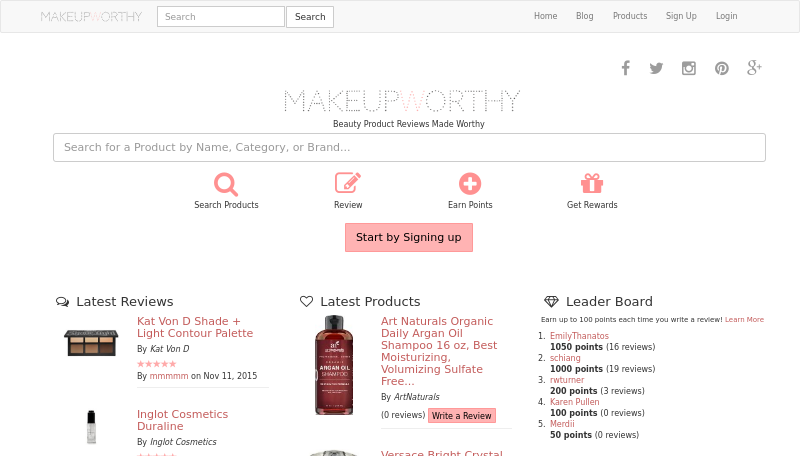This screenshot has height=456, width=800.
Task: Open EmilyThanatos leaderboard profile link
Action: click(x=579, y=336)
